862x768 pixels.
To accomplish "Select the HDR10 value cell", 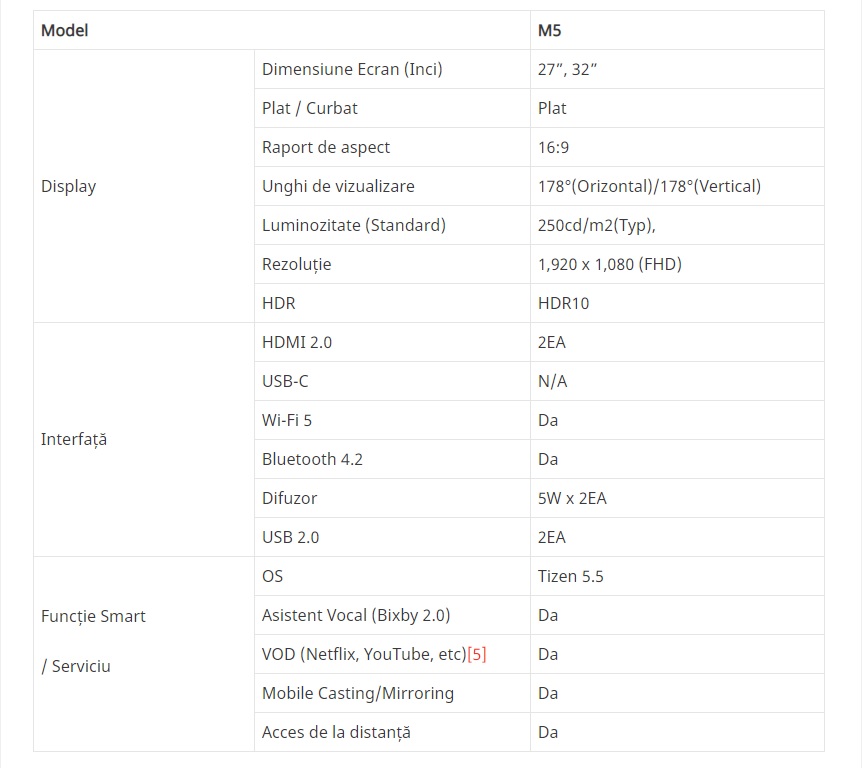I will pos(677,303).
